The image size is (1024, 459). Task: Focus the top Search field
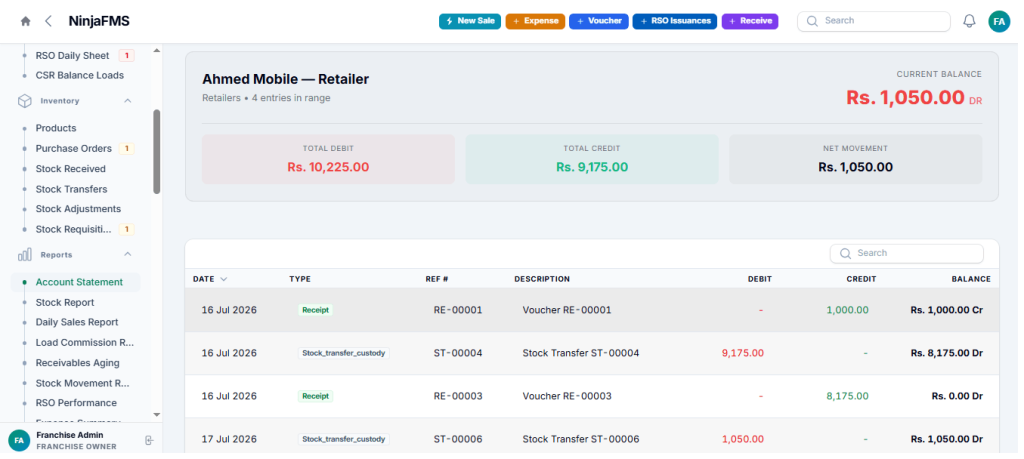[x=874, y=21]
